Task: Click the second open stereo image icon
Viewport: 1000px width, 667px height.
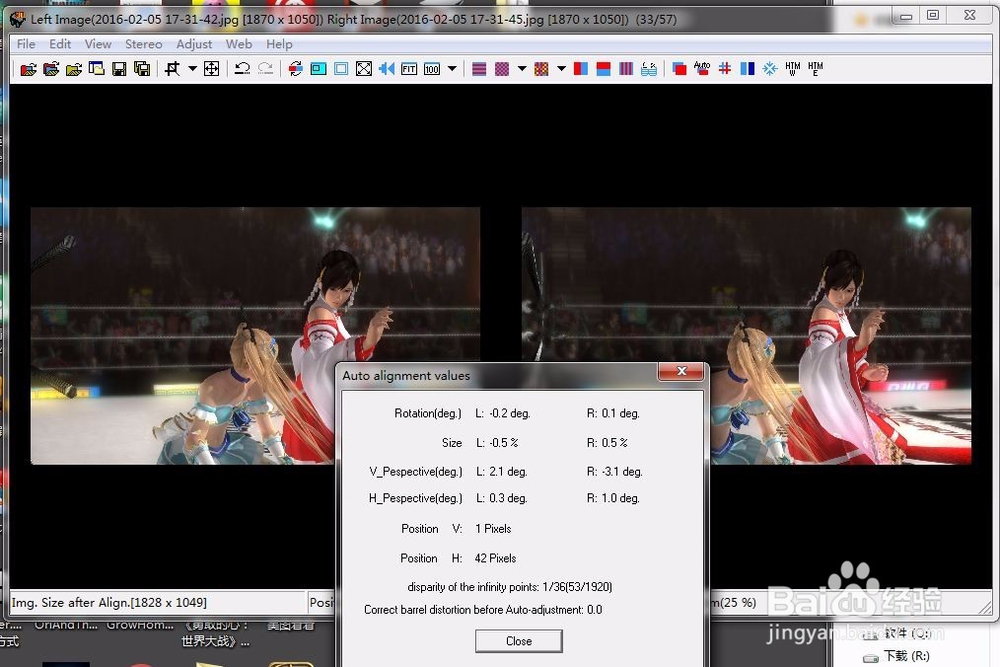Action: [x=51, y=69]
